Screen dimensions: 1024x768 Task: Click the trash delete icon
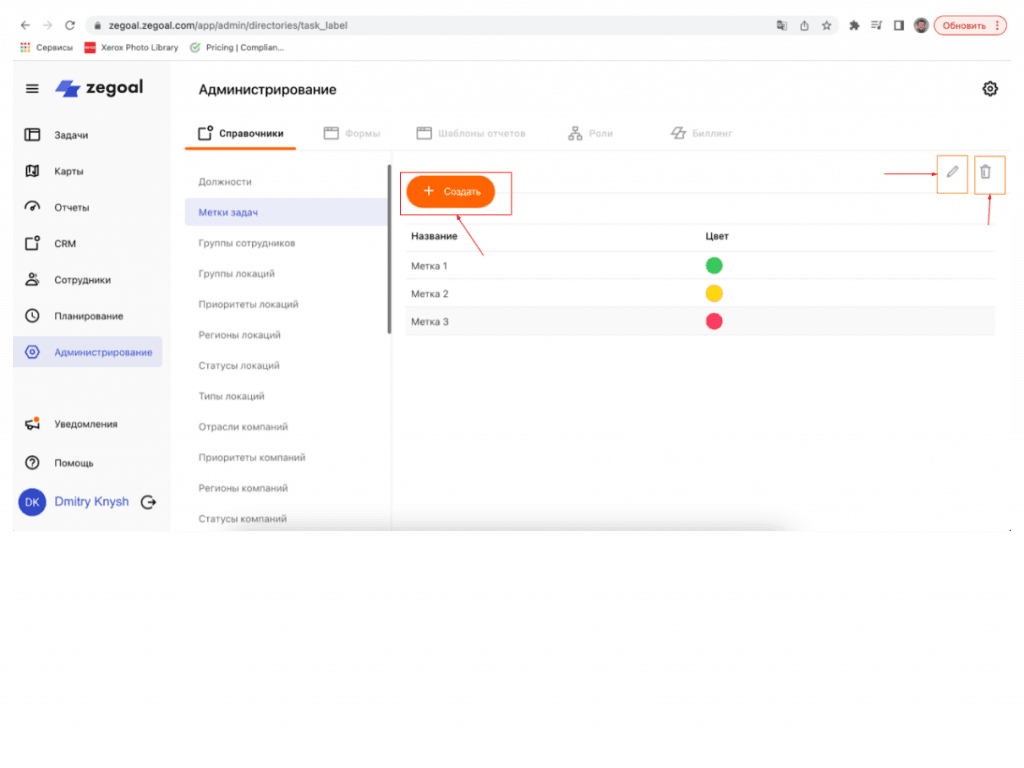click(x=986, y=173)
